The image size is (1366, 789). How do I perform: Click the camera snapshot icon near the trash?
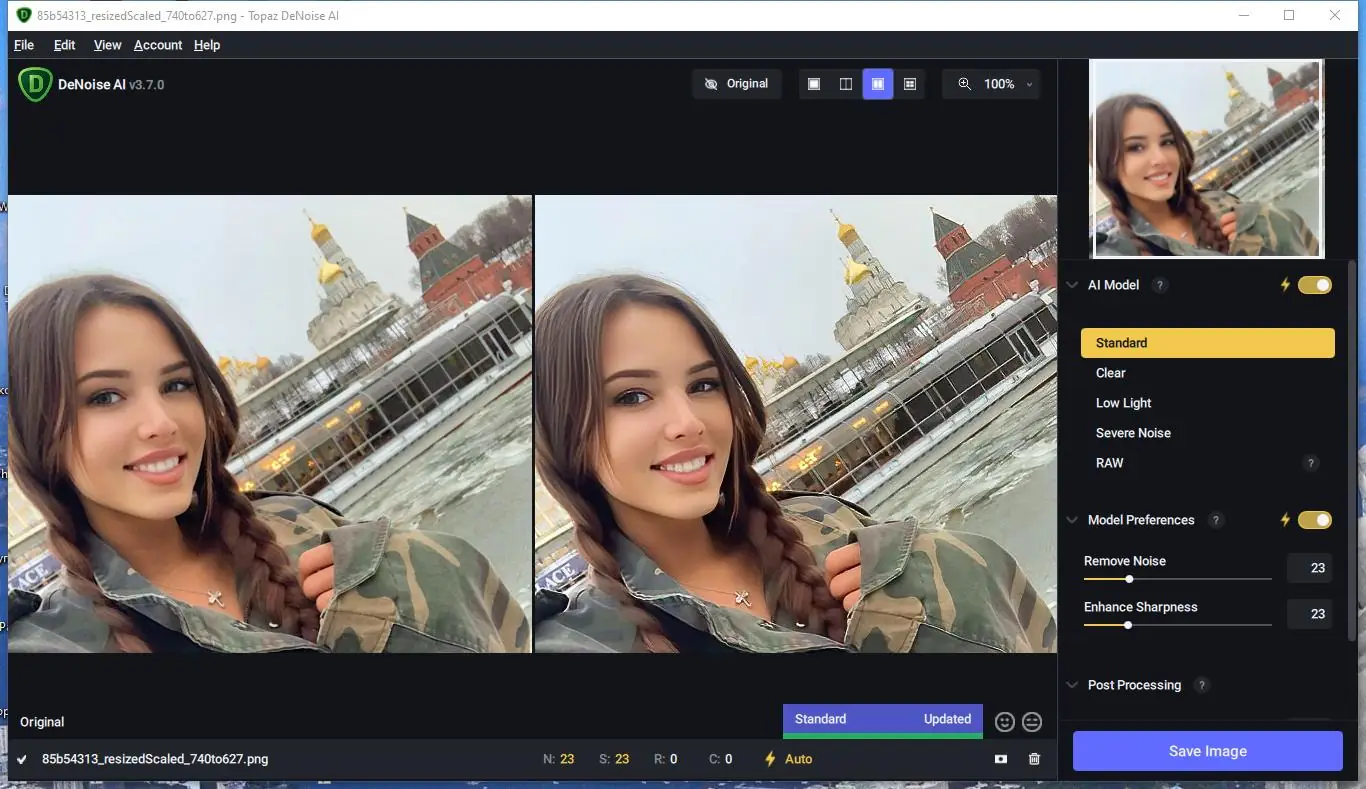(x=1000, y=759)
